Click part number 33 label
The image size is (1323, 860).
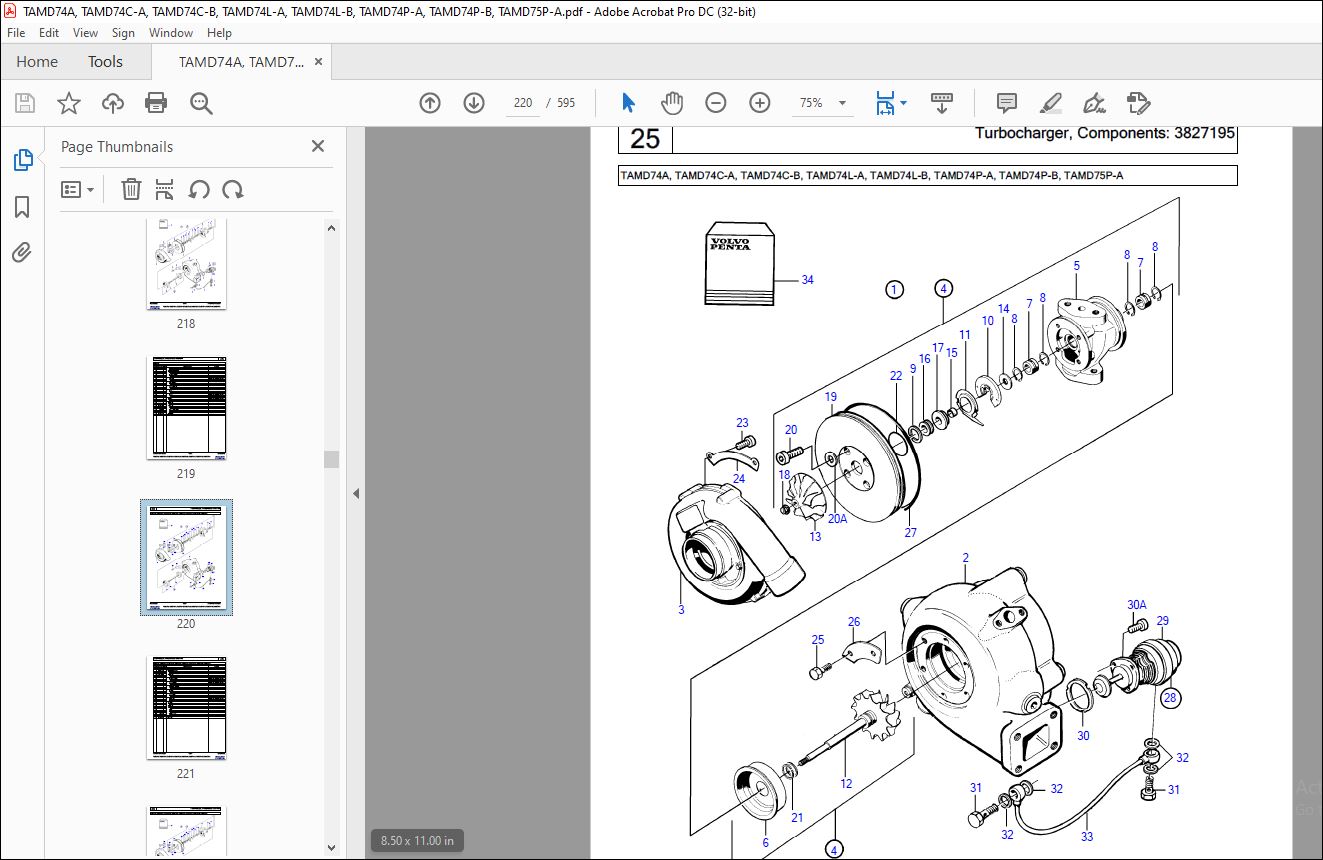(x=1086, y=837)
